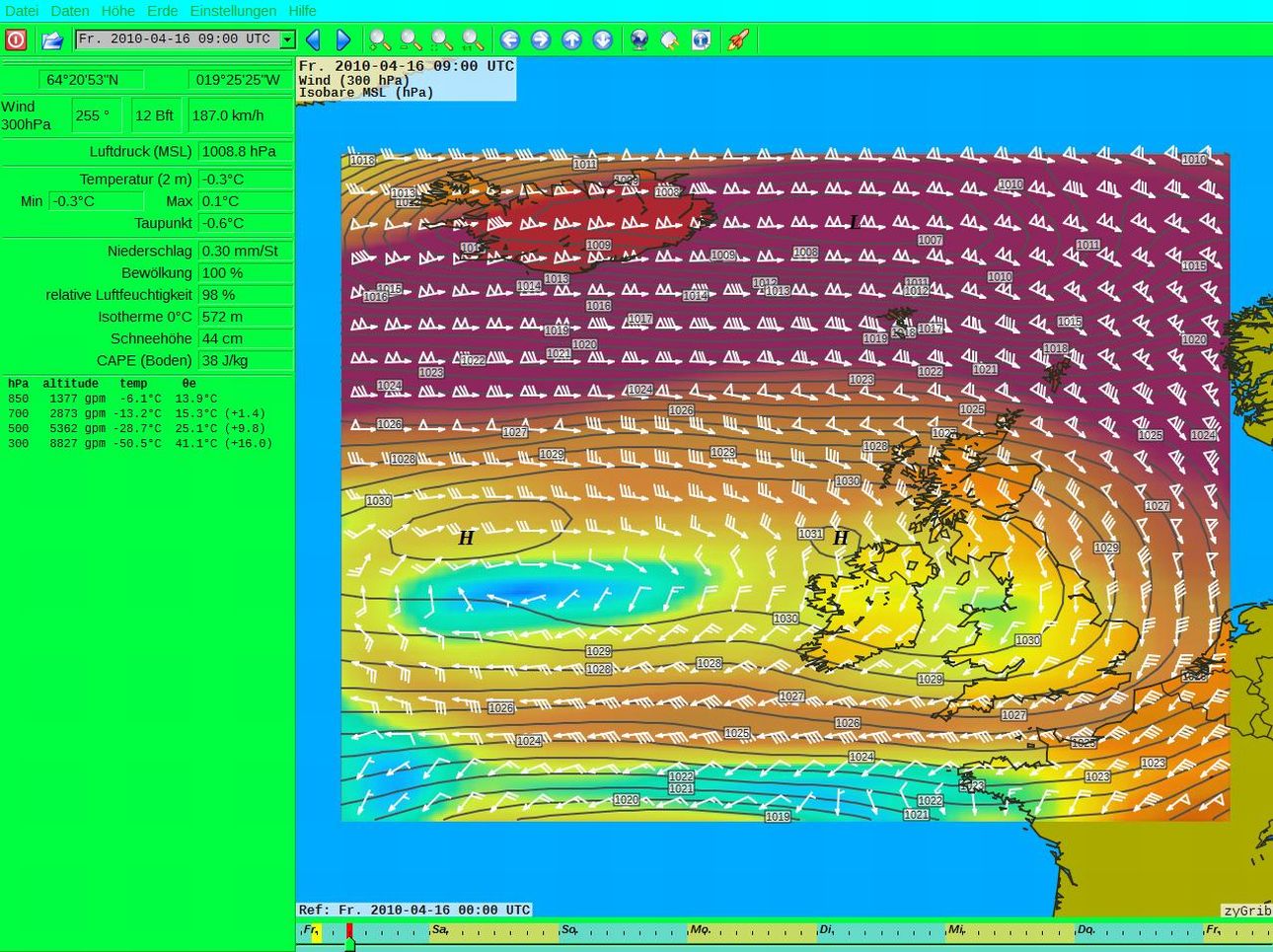Click the second magnifier zoom-out icon
The width and height of the screenshot is (1273, 952).
click(411, 39)
